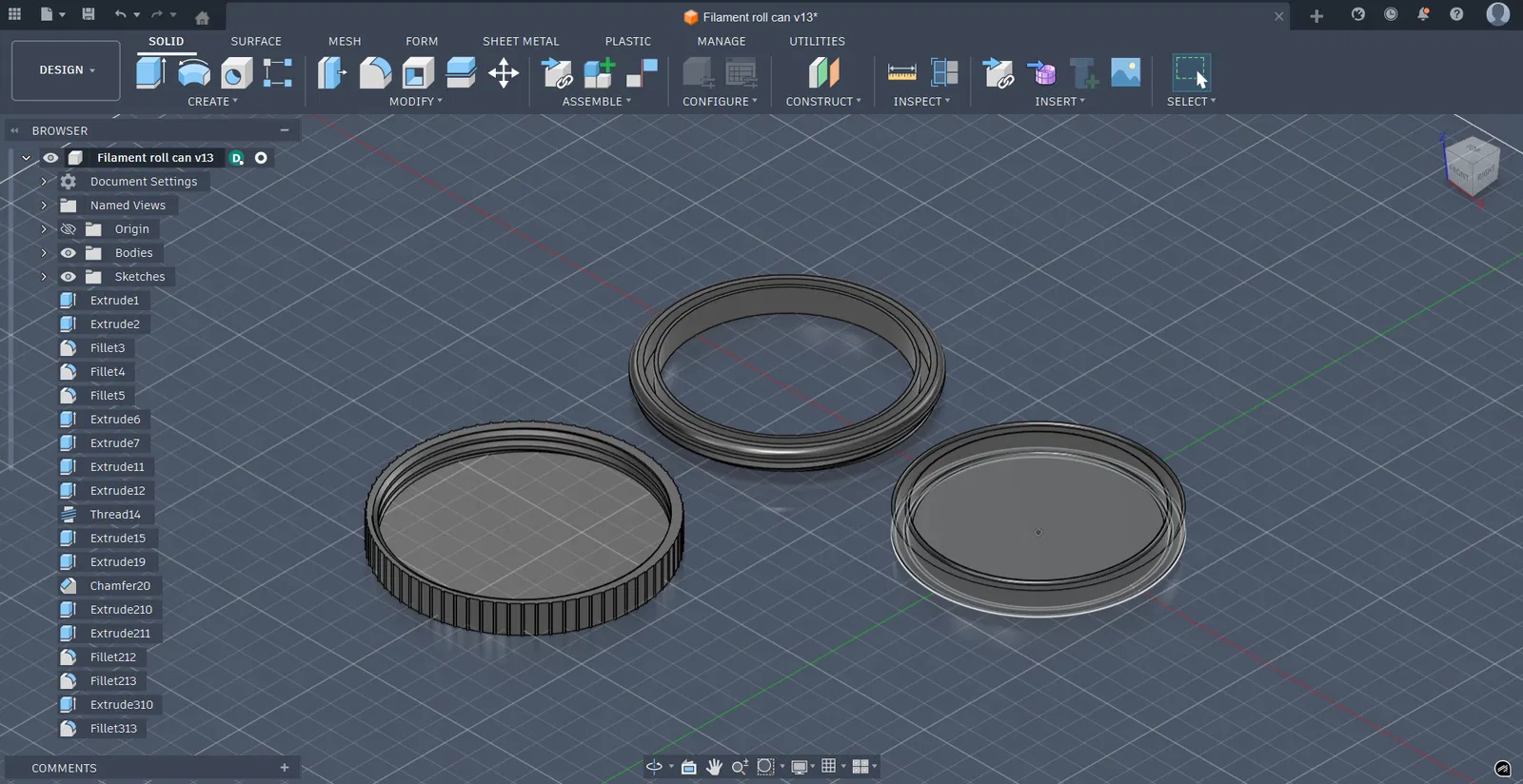Open the DESIGN workspace dropdown
The width and height of the screenshot is (1523, 784).
(x=66, y=70)
